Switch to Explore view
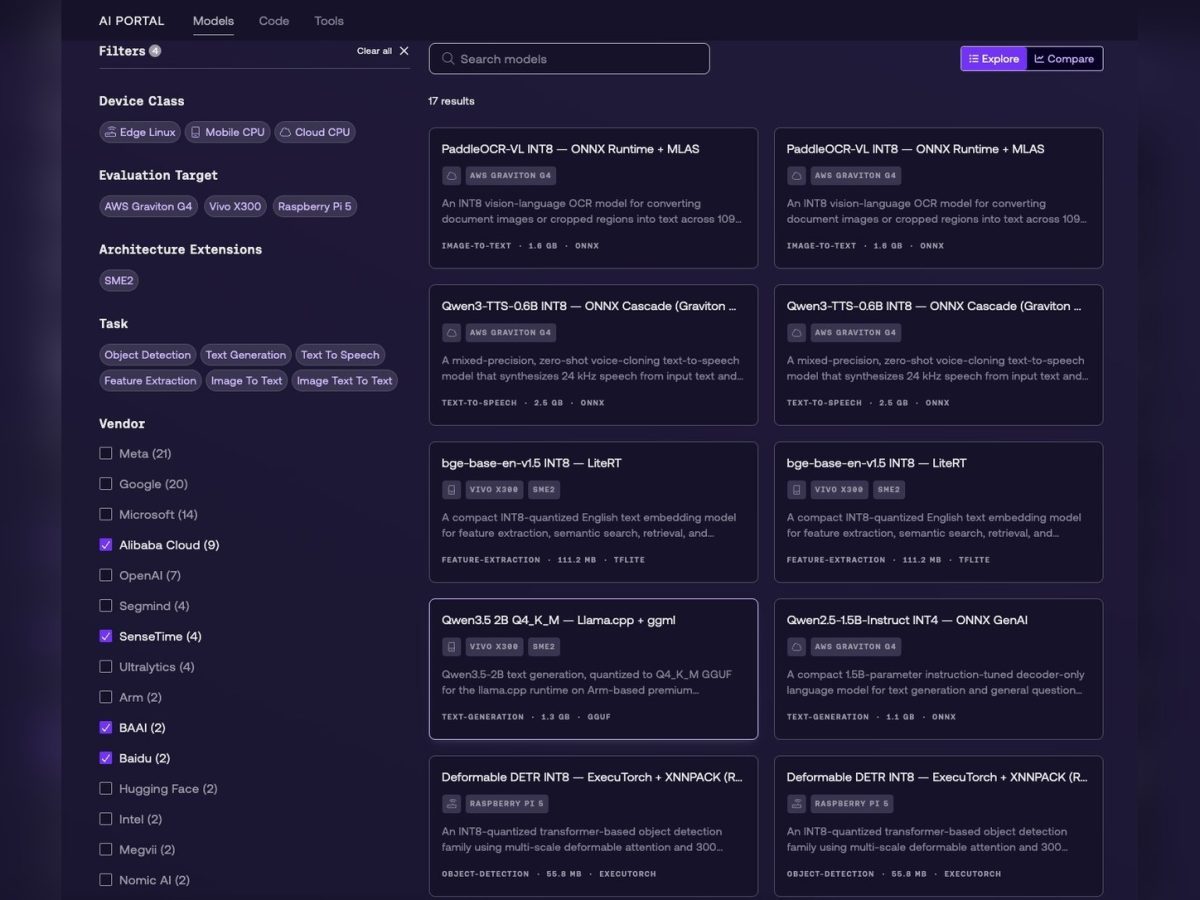The image size is (1200, 900). pos(994,59)
